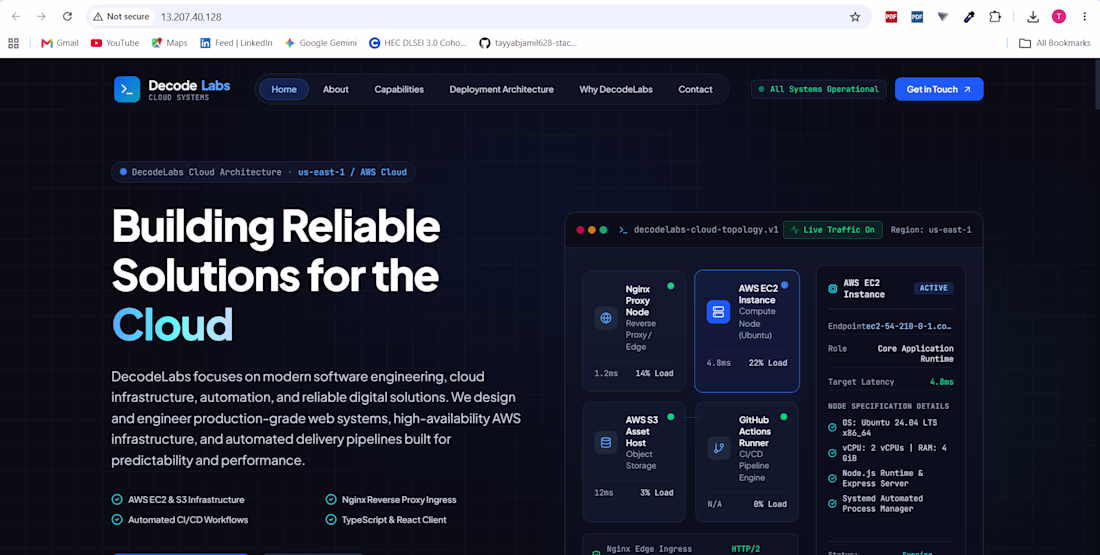Click the ACTIVE badge on EC2 details
The image size is (1100, 555).
coord(933,288)
